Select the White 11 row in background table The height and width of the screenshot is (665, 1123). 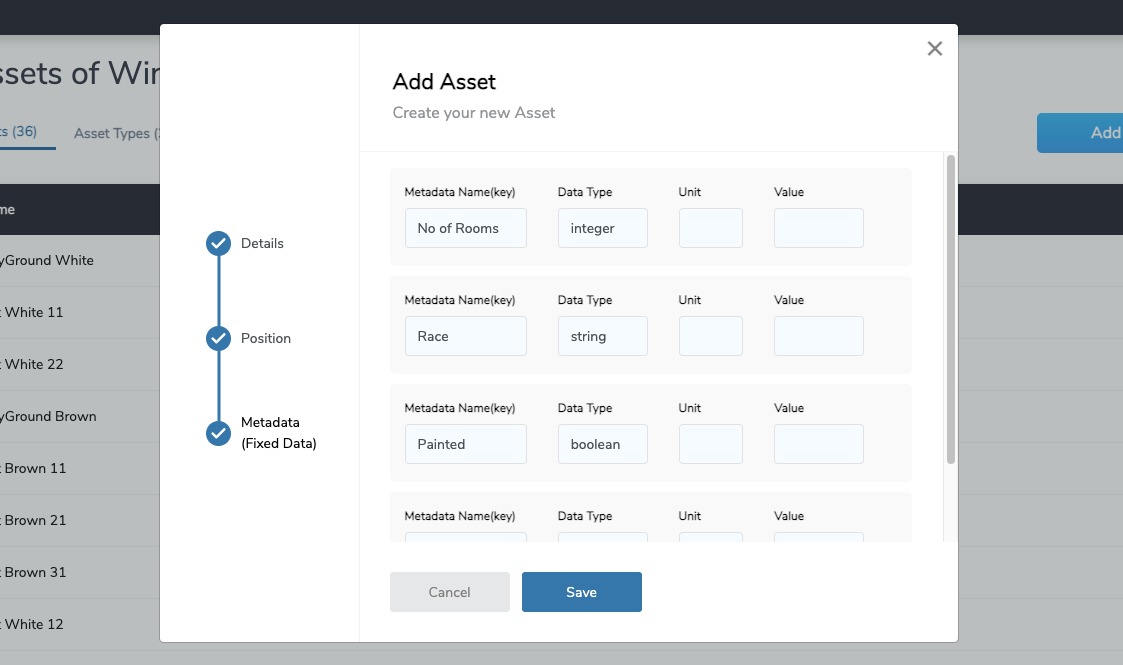coord(79,313)
